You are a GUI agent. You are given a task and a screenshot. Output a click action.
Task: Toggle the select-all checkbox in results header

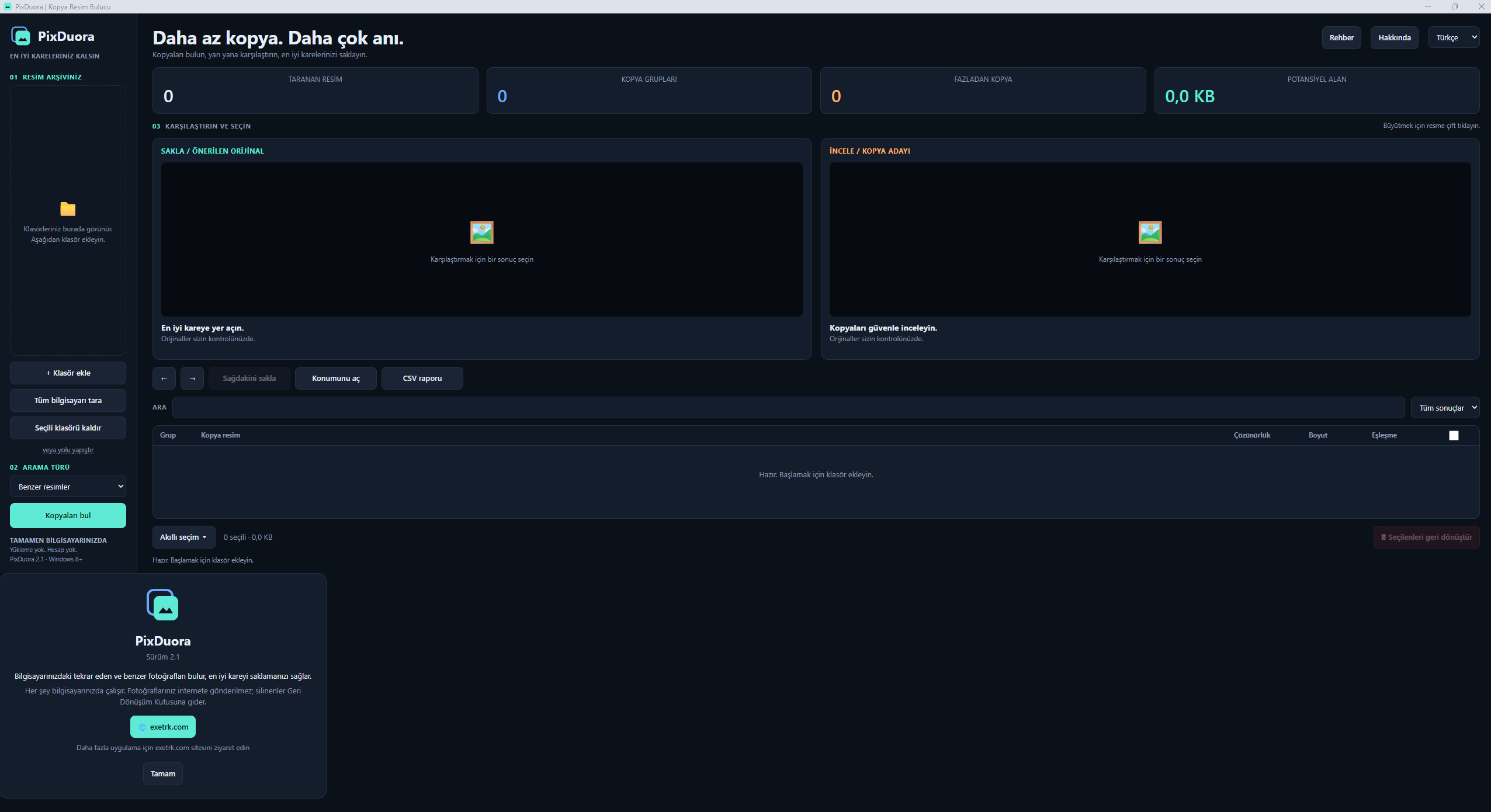[x=1454, y=435]
